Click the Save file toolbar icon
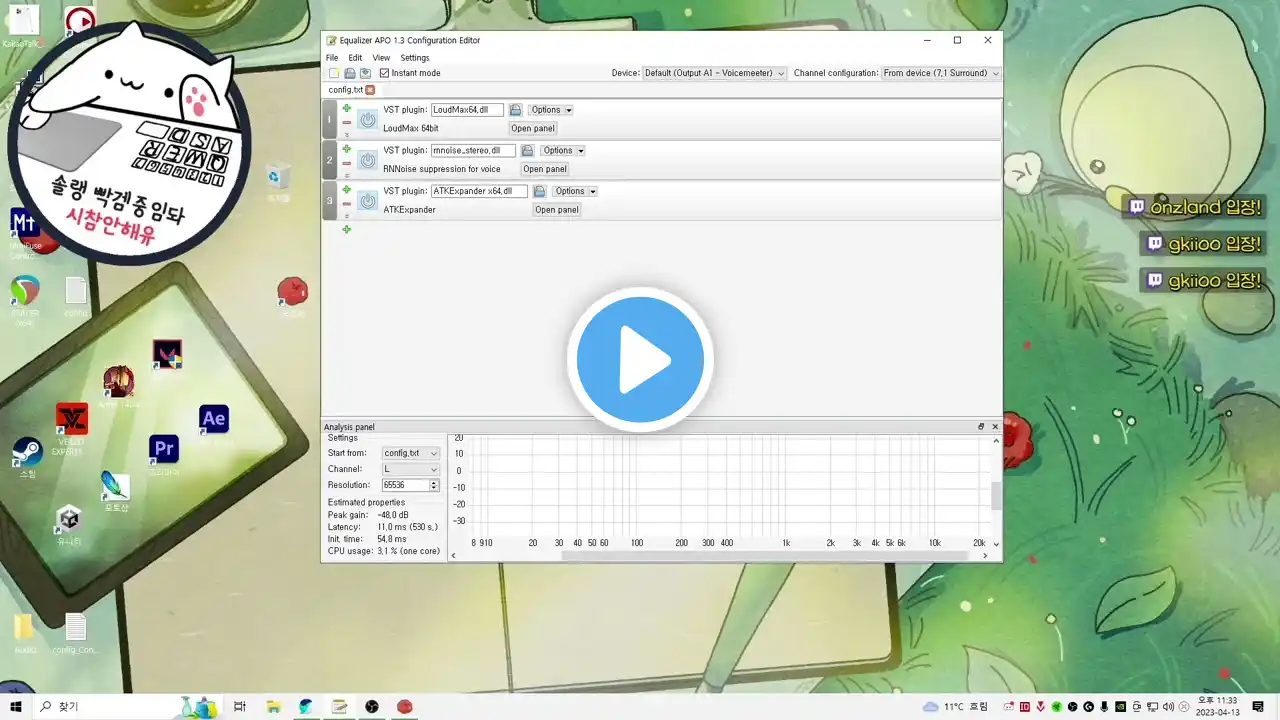Viewport: 1280px width, 720px height. [x=366, y=73]
